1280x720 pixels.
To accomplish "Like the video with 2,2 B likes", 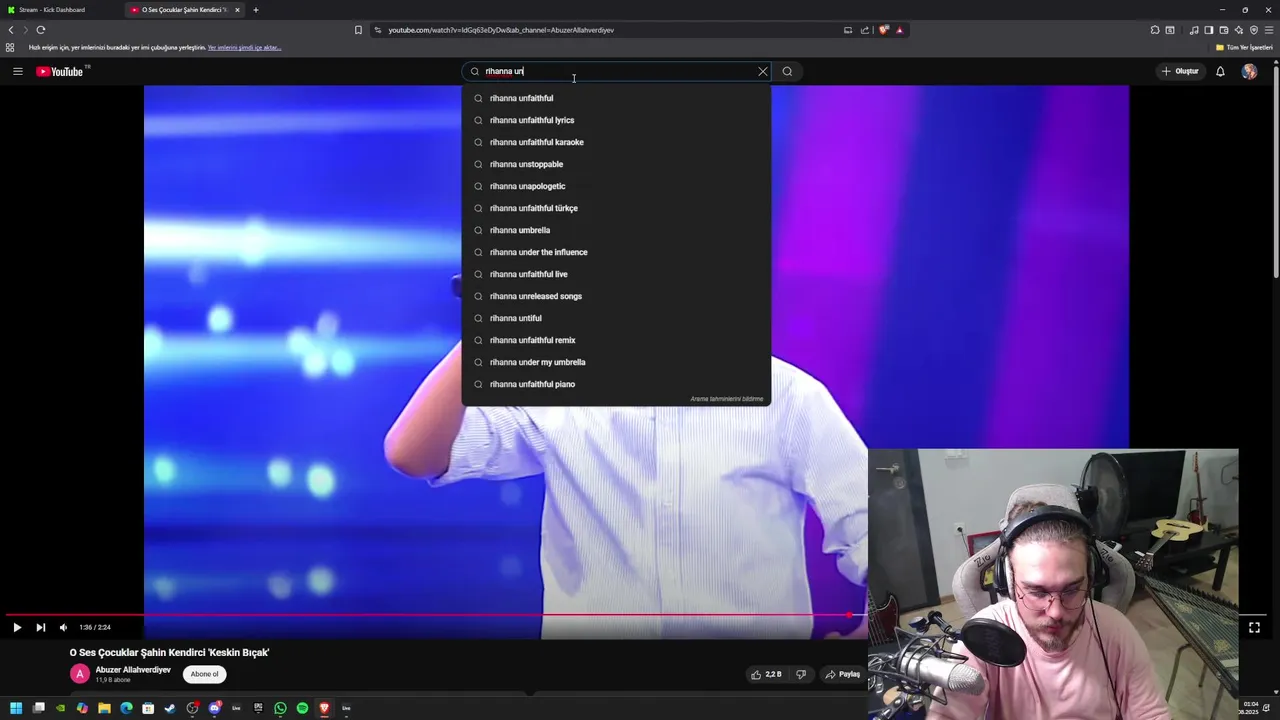I will [766, 674].
